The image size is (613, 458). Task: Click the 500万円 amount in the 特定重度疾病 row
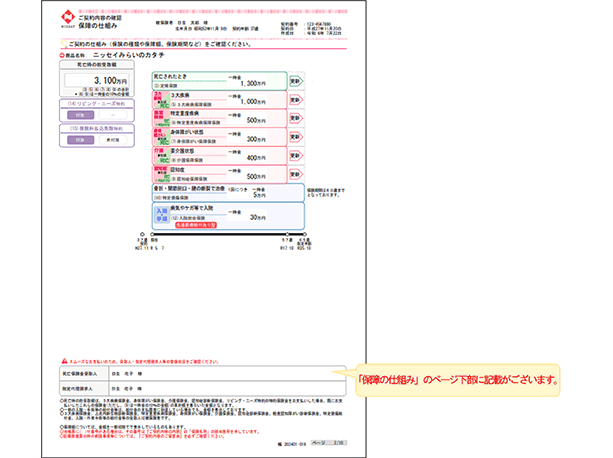(256, 120)
